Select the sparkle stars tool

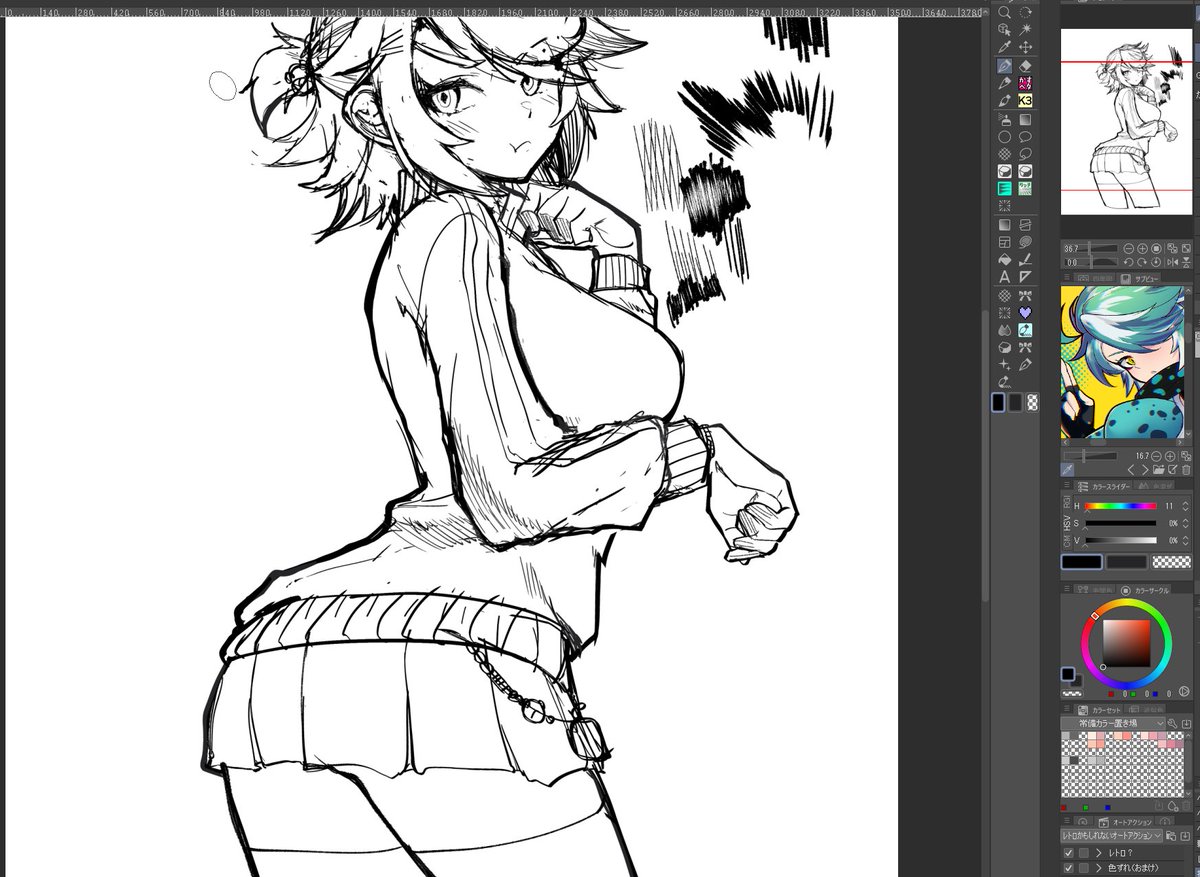(x=1005, y=365)
